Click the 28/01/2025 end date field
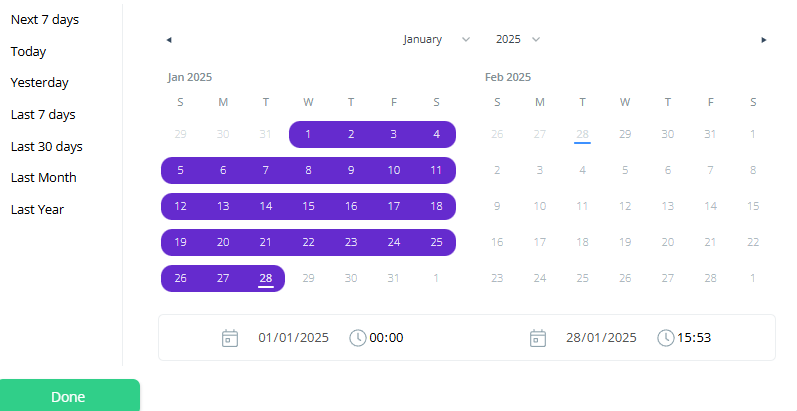This screenshot has width=797, height=411. tap(601, 338)
